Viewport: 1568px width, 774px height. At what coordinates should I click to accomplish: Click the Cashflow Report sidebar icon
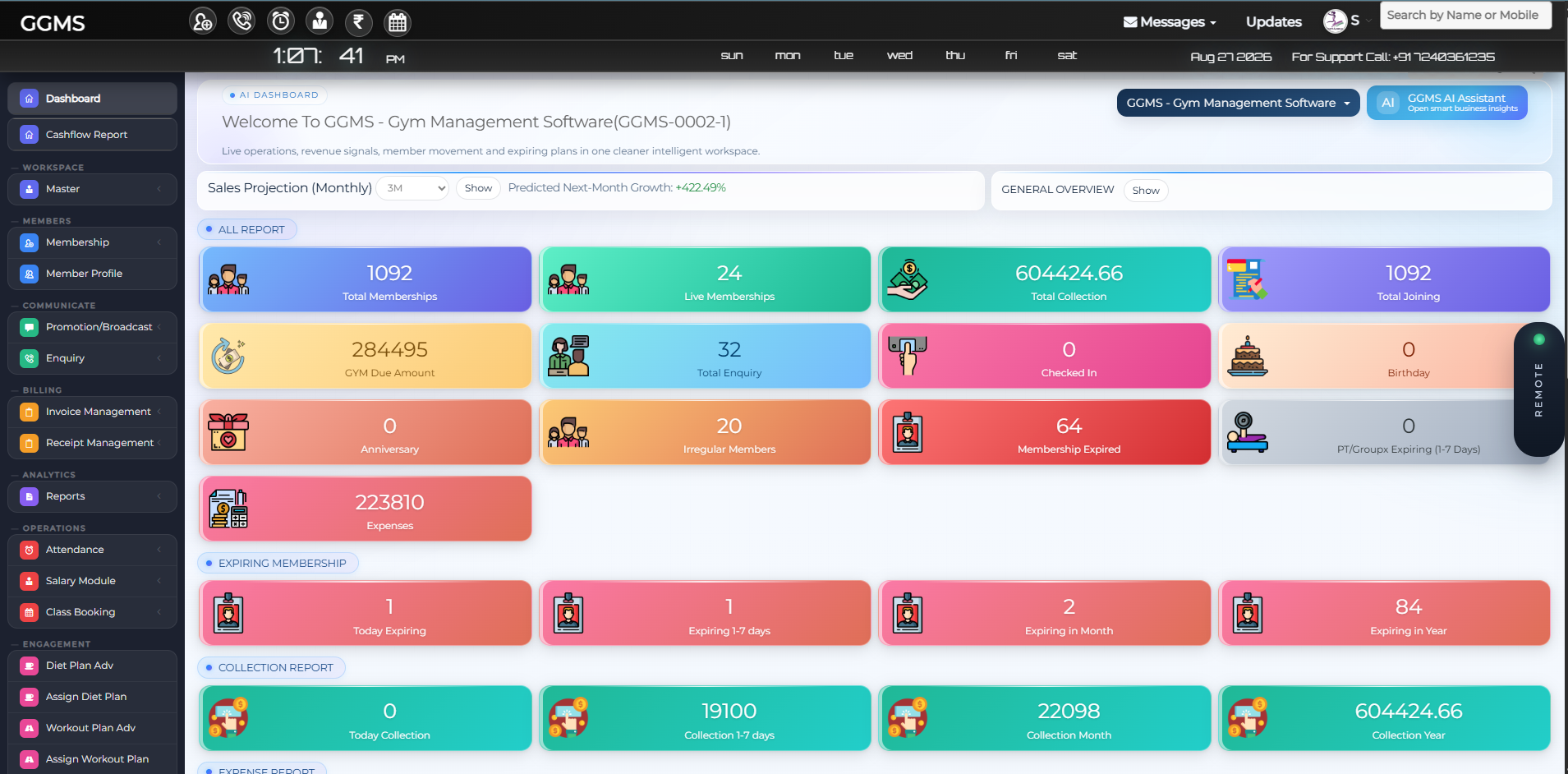[x=30, y=135]
